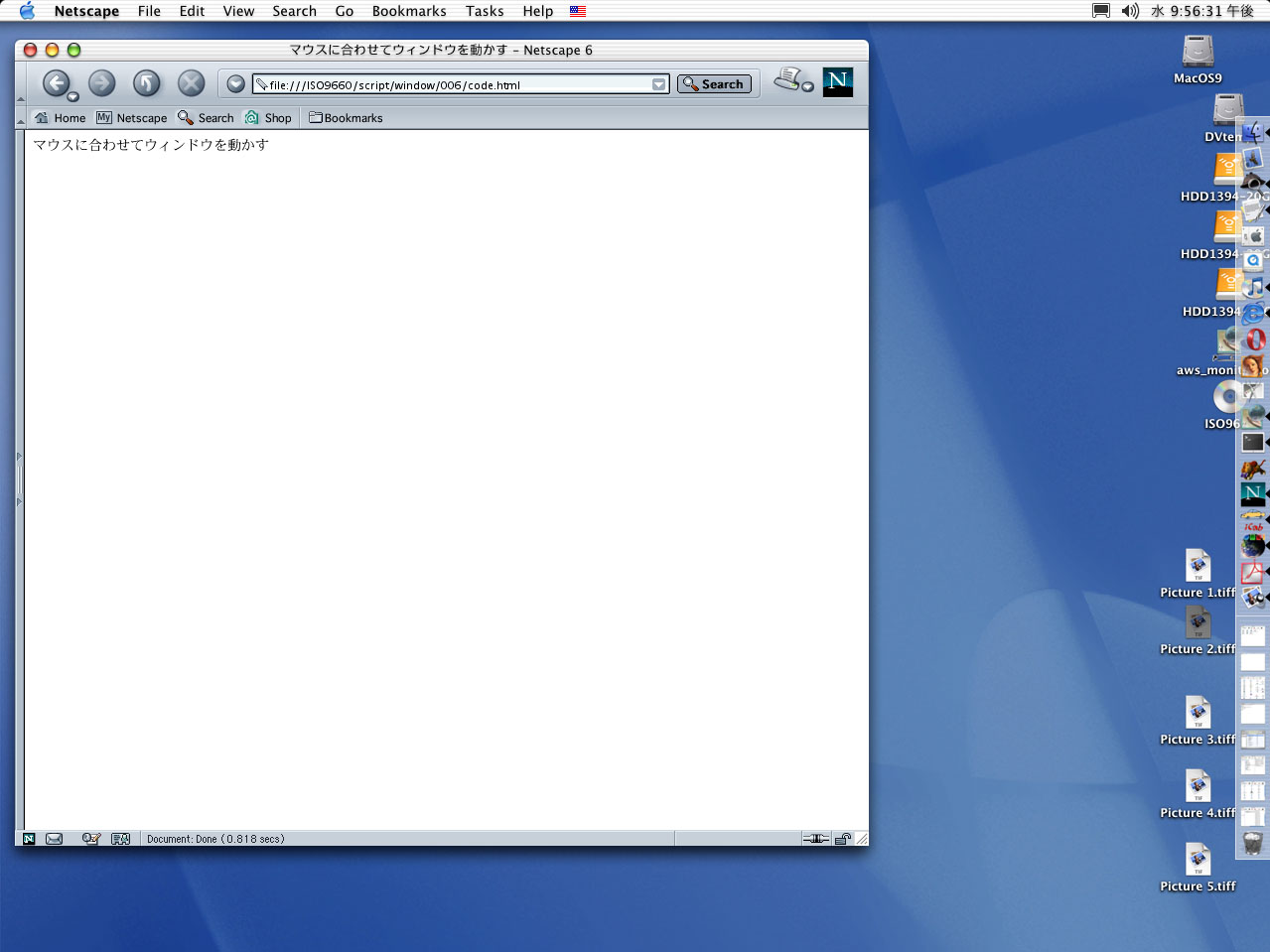Open the Edit menu

click(x=192, y=11)
